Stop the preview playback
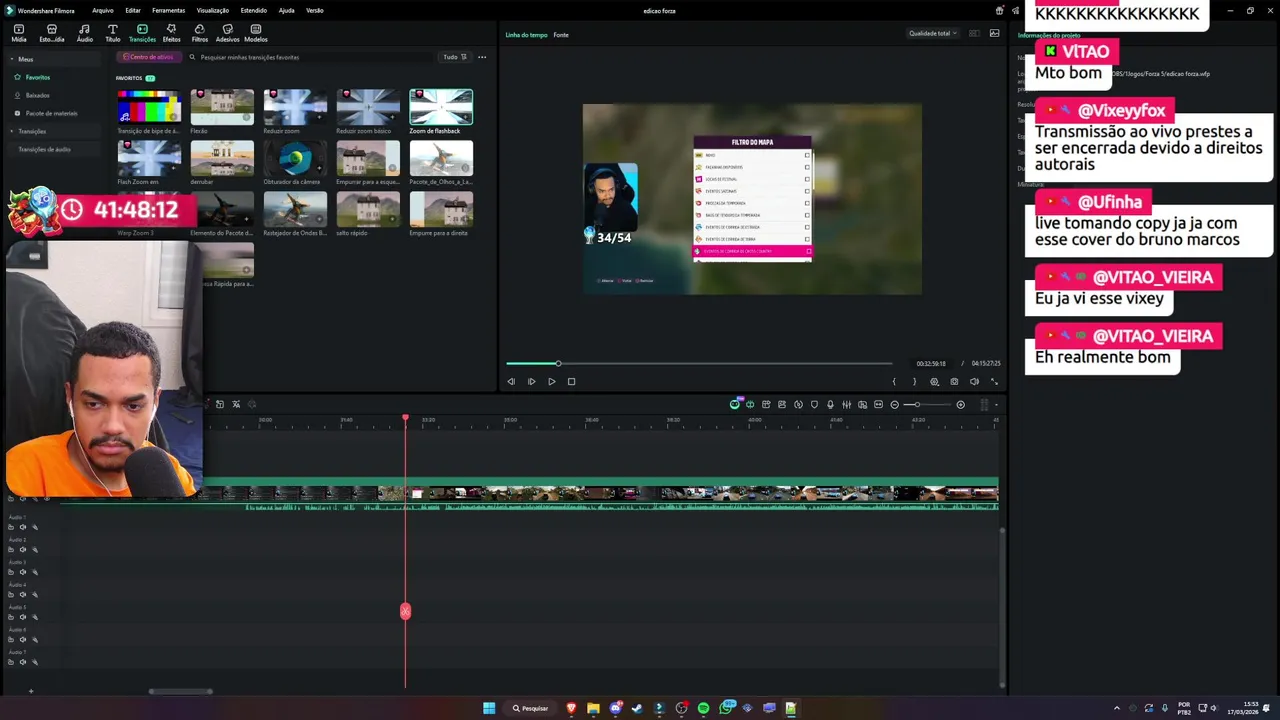1280x720 pixels. click(x=571, y=381)
